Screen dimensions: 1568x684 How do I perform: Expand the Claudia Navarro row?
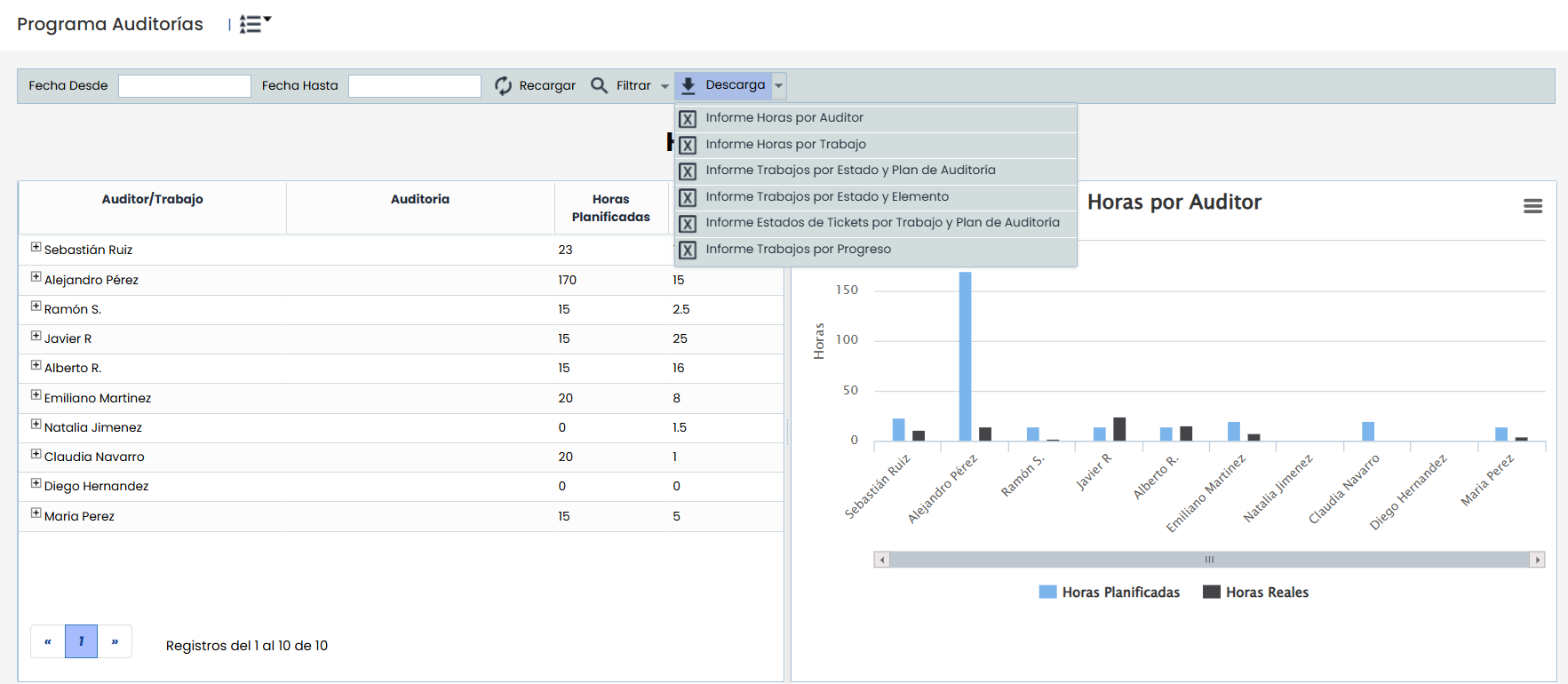[x=36, y=454]
